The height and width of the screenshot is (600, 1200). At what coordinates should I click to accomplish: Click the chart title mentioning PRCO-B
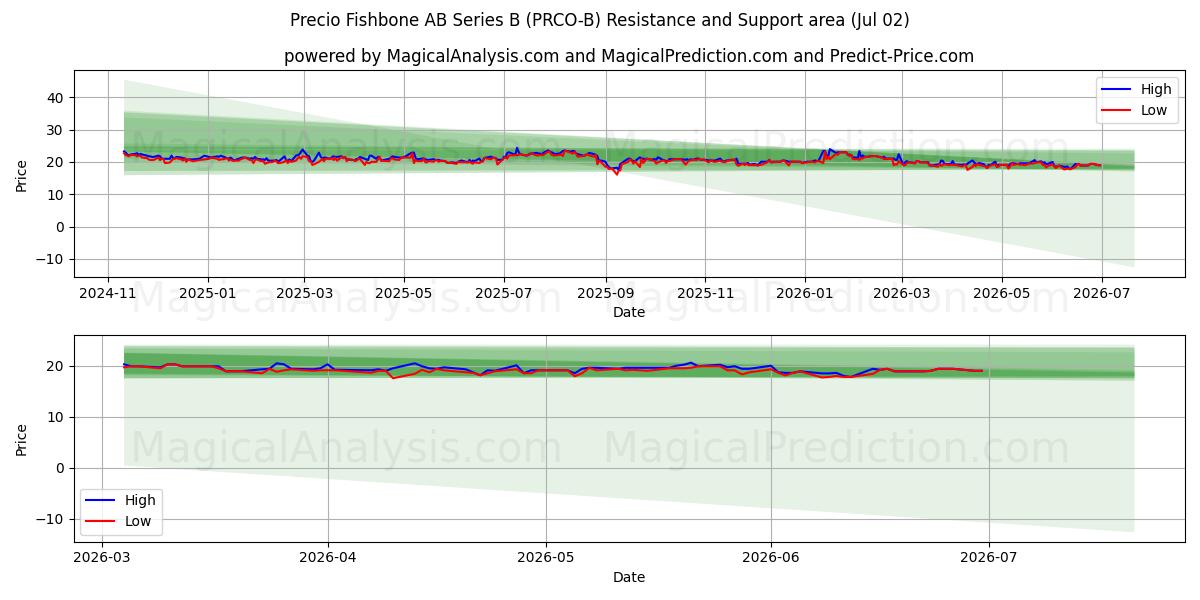600,20
